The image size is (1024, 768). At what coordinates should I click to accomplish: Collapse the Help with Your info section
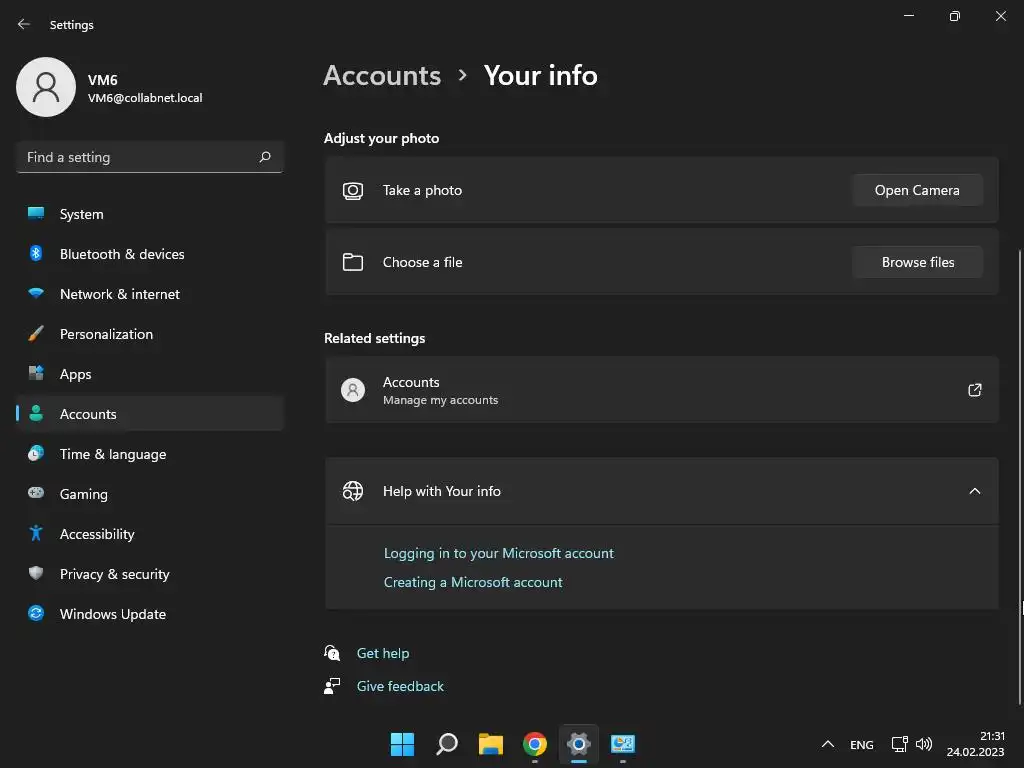tap(974, 491)
